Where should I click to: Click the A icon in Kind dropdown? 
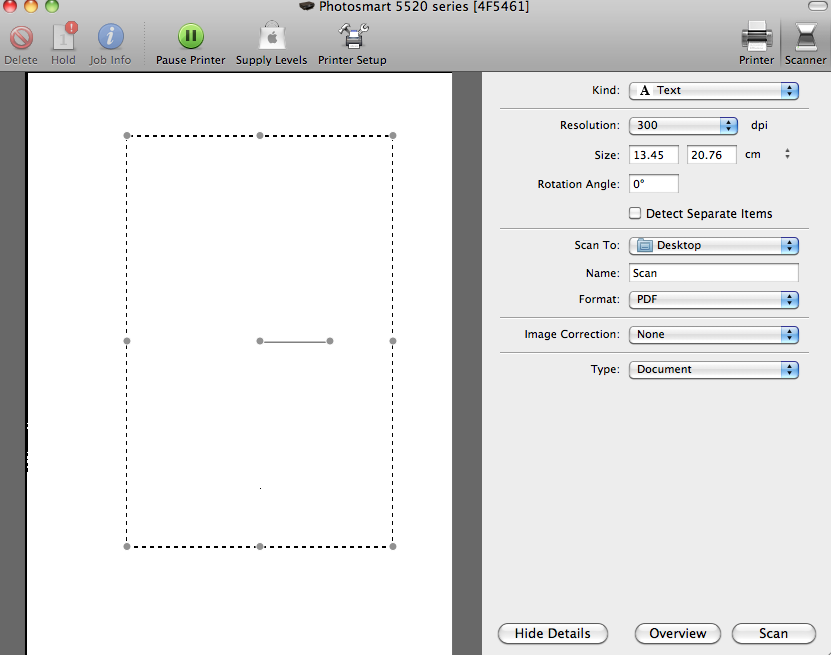point(644,91)
